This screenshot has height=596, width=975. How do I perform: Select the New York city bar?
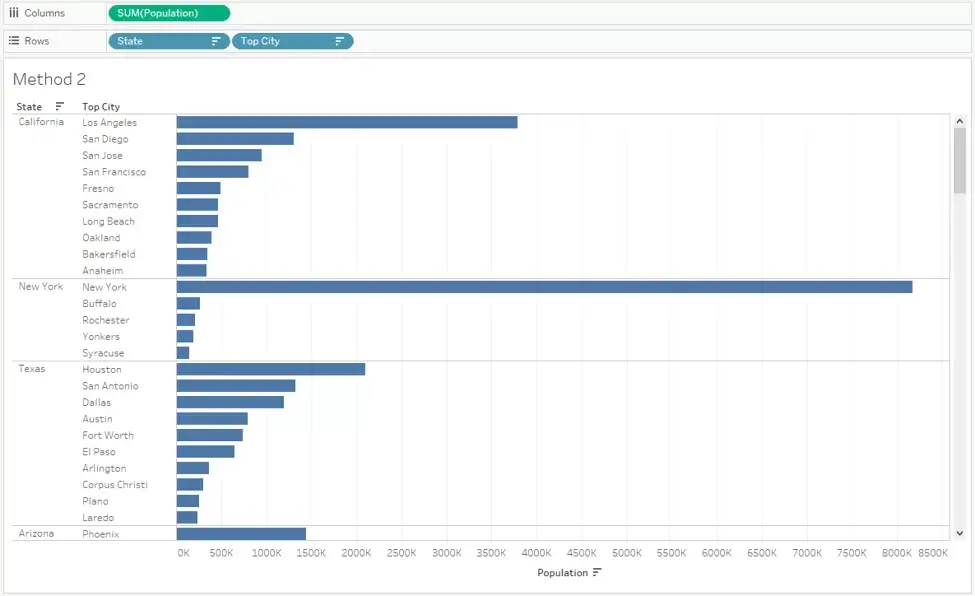click(545, 287)
